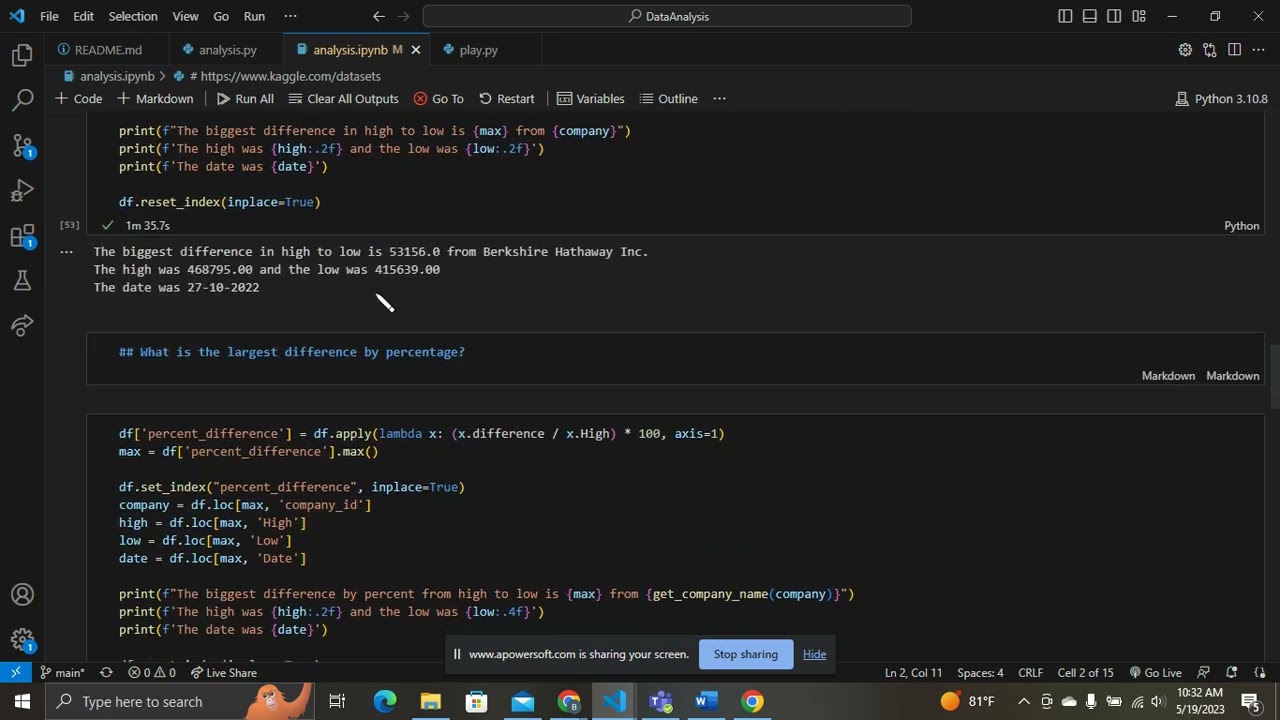Go forward with the navigation arrow
The height and width of the screenshot is (720, 1280).
[x=403, y=16]
